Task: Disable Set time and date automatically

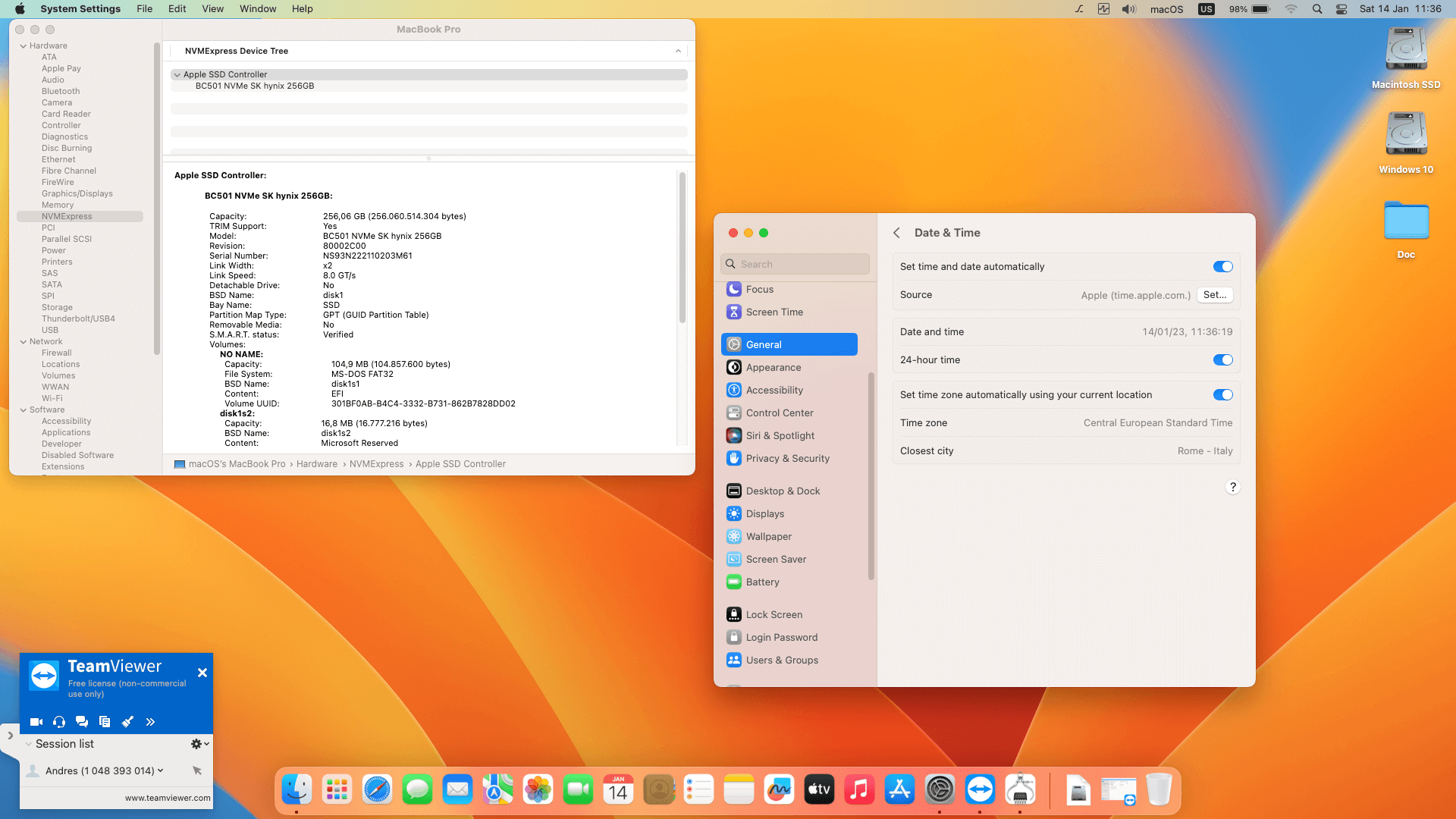Action: click(x=1222, y=267)
